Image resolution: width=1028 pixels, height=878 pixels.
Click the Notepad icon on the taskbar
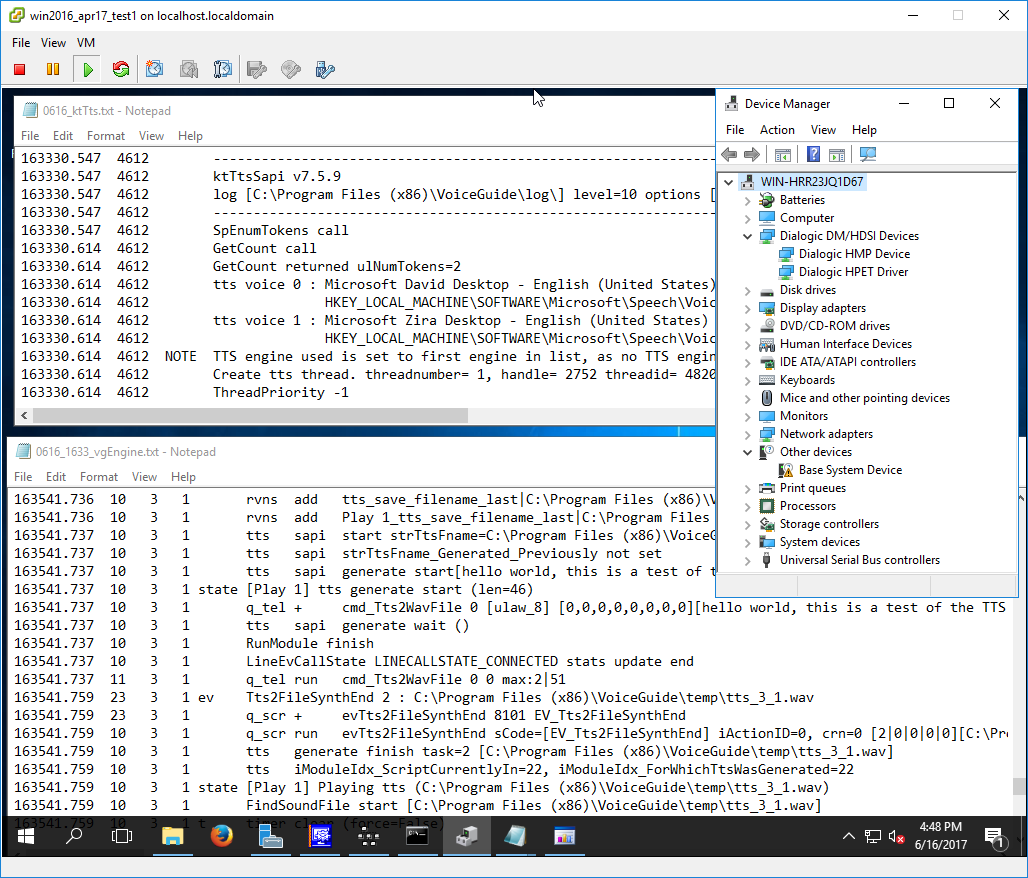point(515,836)
